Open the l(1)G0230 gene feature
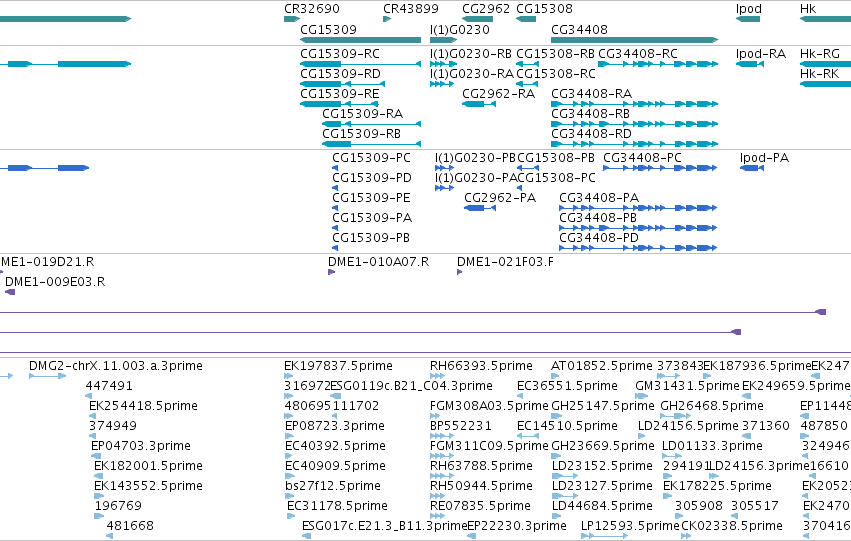851x541 pixels. coord(443,40)
